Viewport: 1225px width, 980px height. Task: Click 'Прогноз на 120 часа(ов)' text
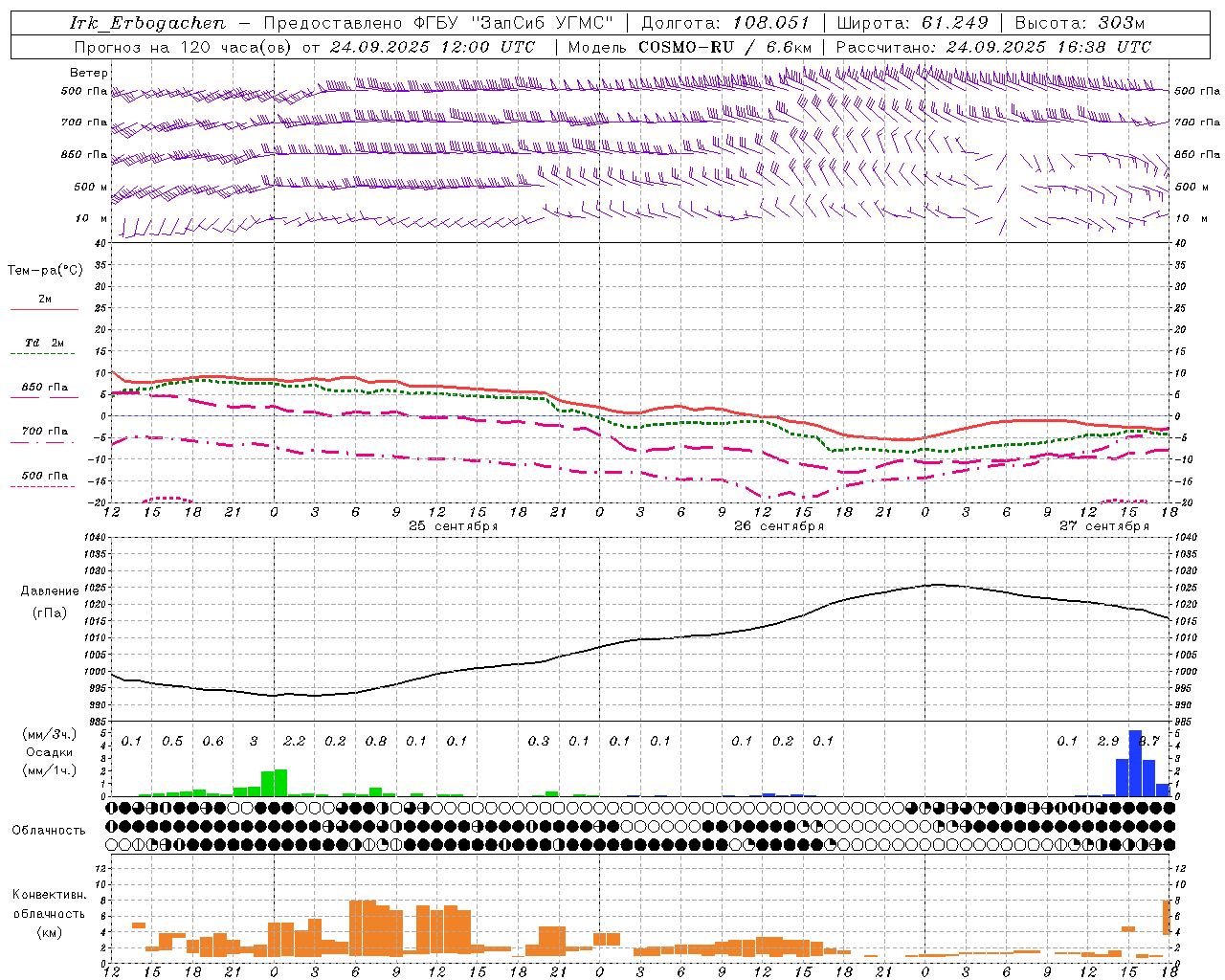click(184, 47)
